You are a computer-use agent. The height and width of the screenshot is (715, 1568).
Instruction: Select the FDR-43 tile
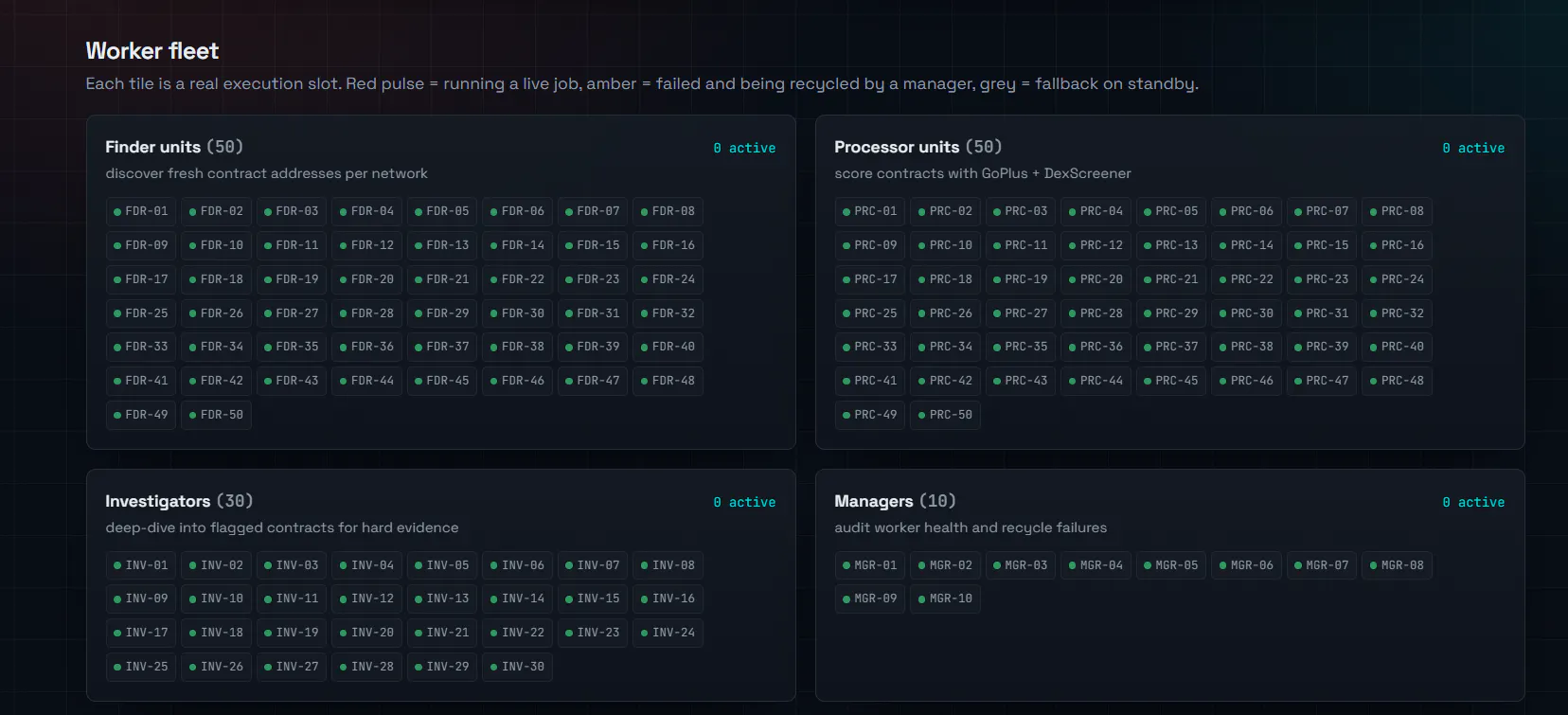point(292,381)
